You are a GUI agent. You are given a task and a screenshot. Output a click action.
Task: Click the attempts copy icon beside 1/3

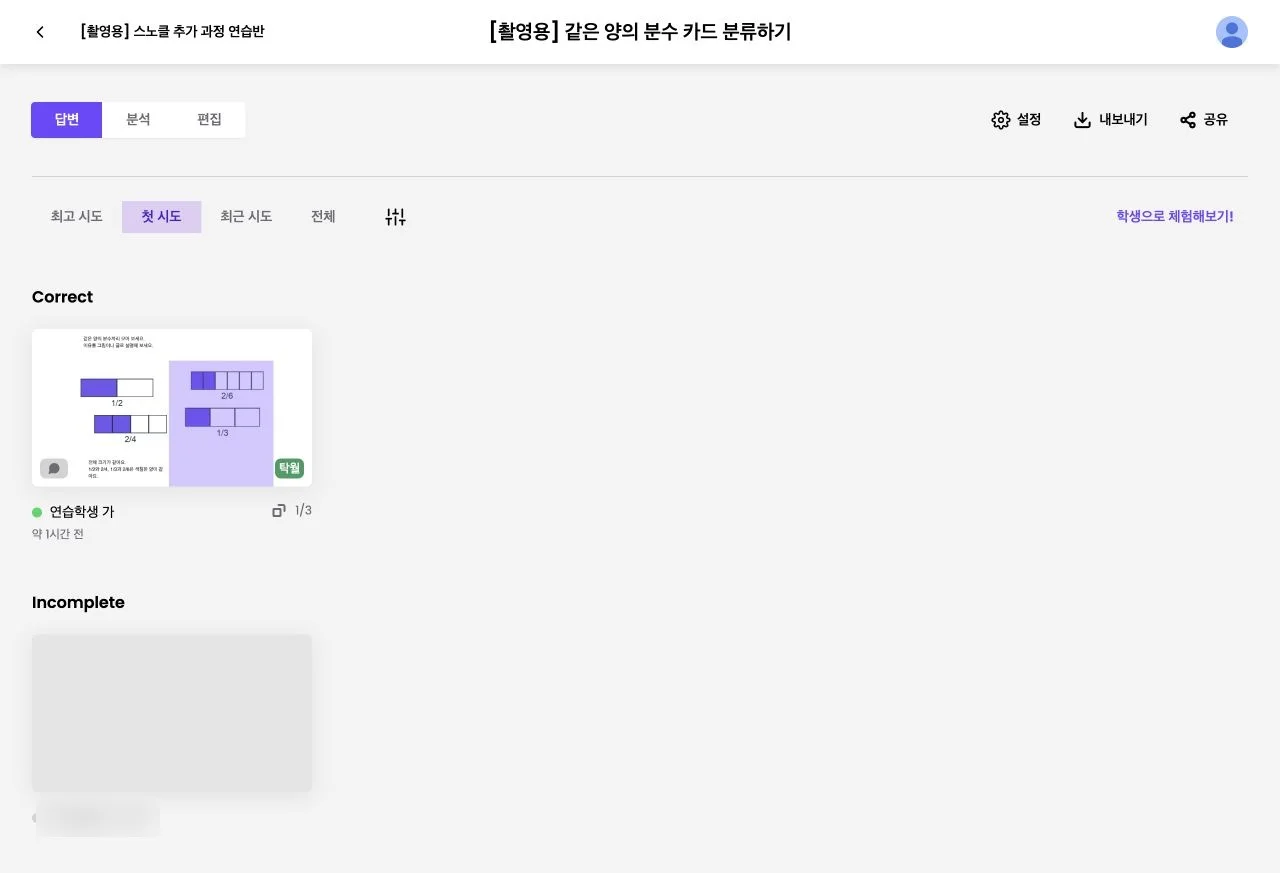(279, 511)
